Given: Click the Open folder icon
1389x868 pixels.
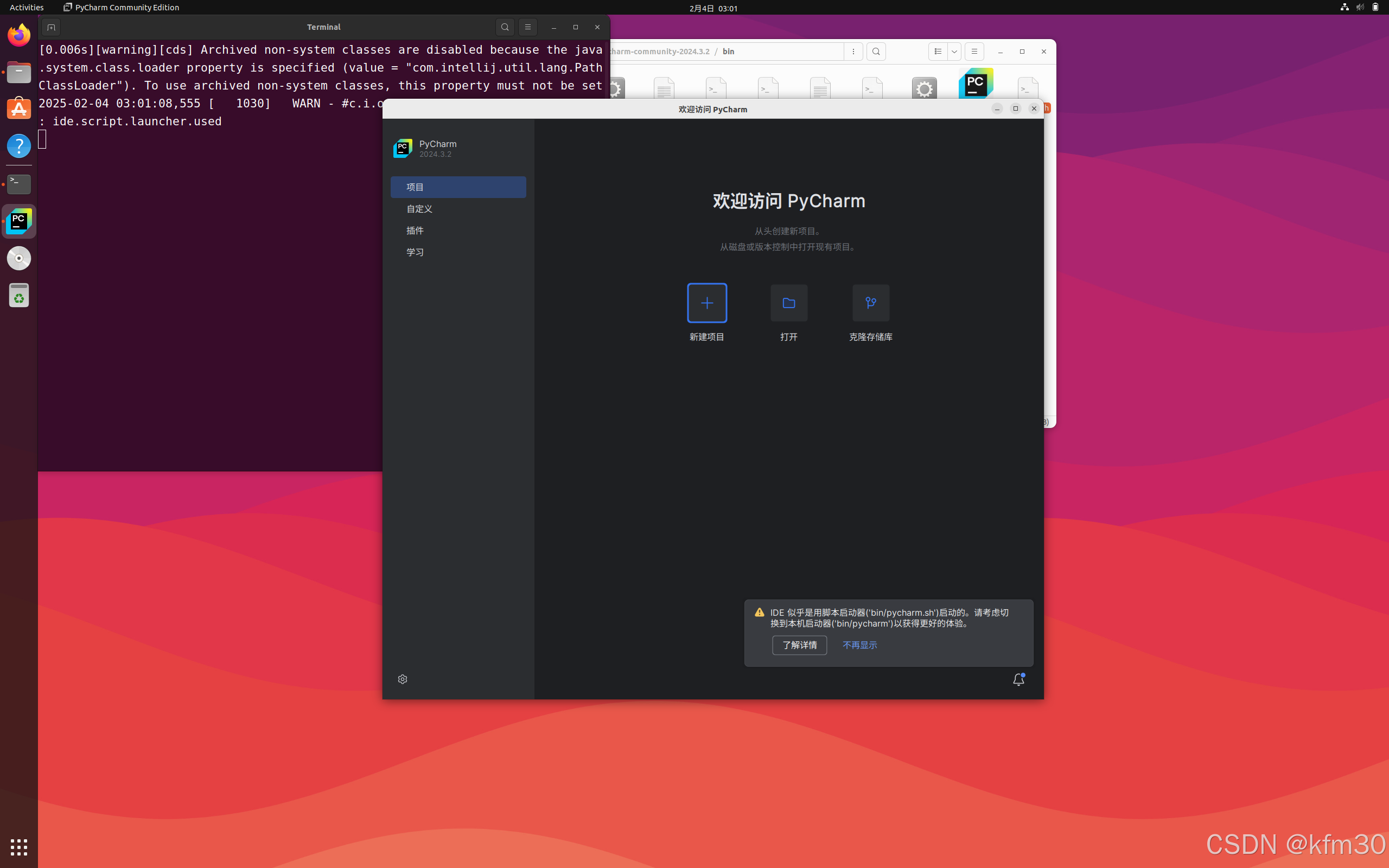Looking at the screenshot, I should click(788, 303).
